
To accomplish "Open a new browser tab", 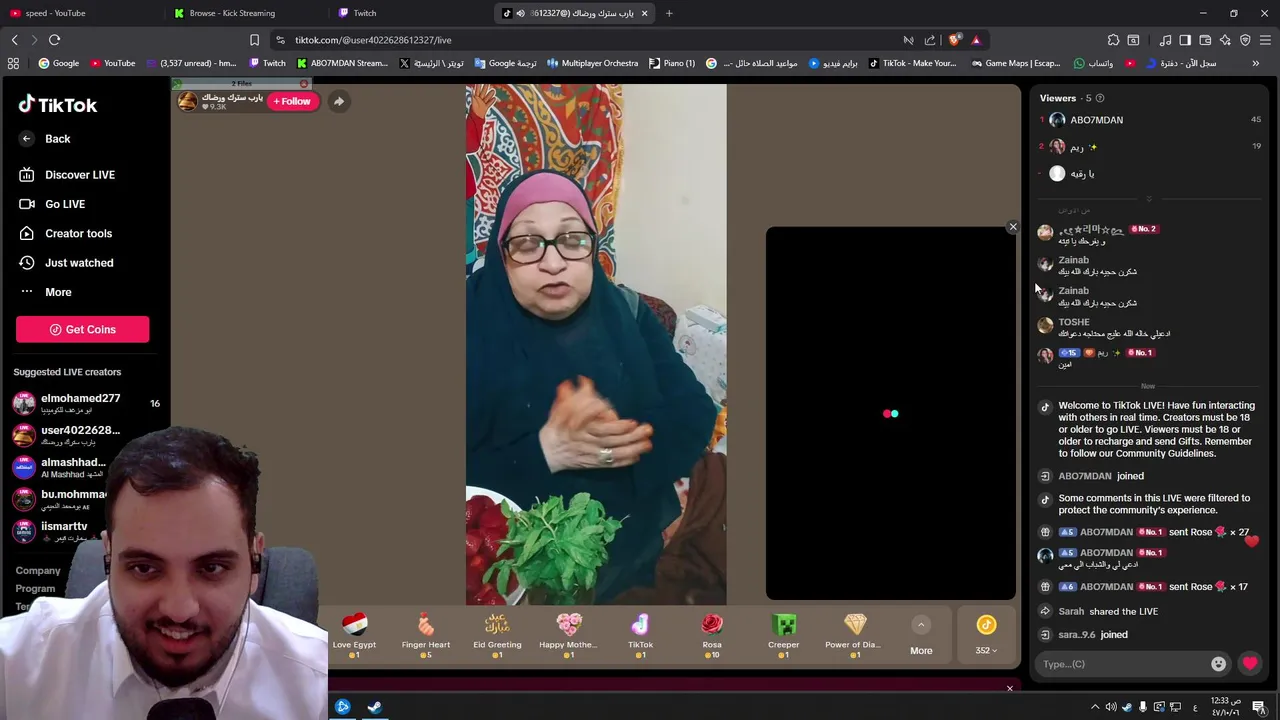I will pos(669,13).
